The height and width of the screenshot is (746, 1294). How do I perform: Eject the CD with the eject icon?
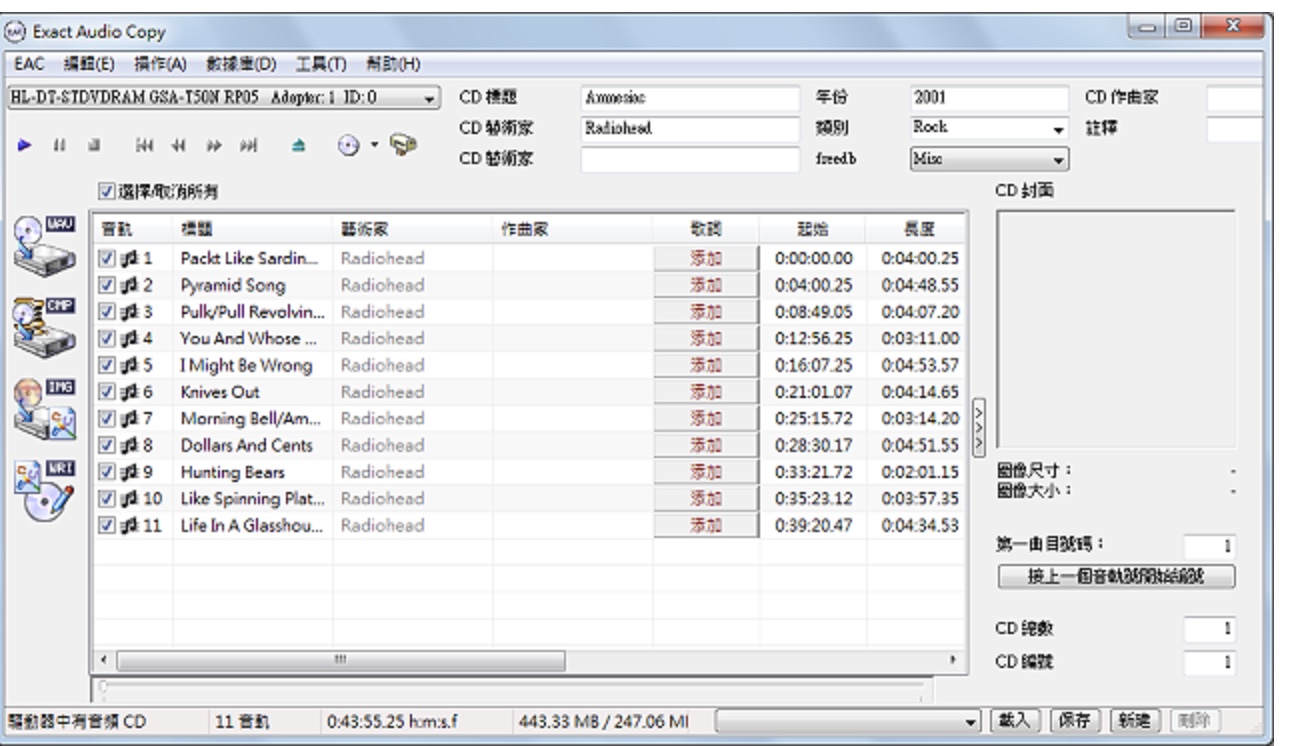point(297,144)
